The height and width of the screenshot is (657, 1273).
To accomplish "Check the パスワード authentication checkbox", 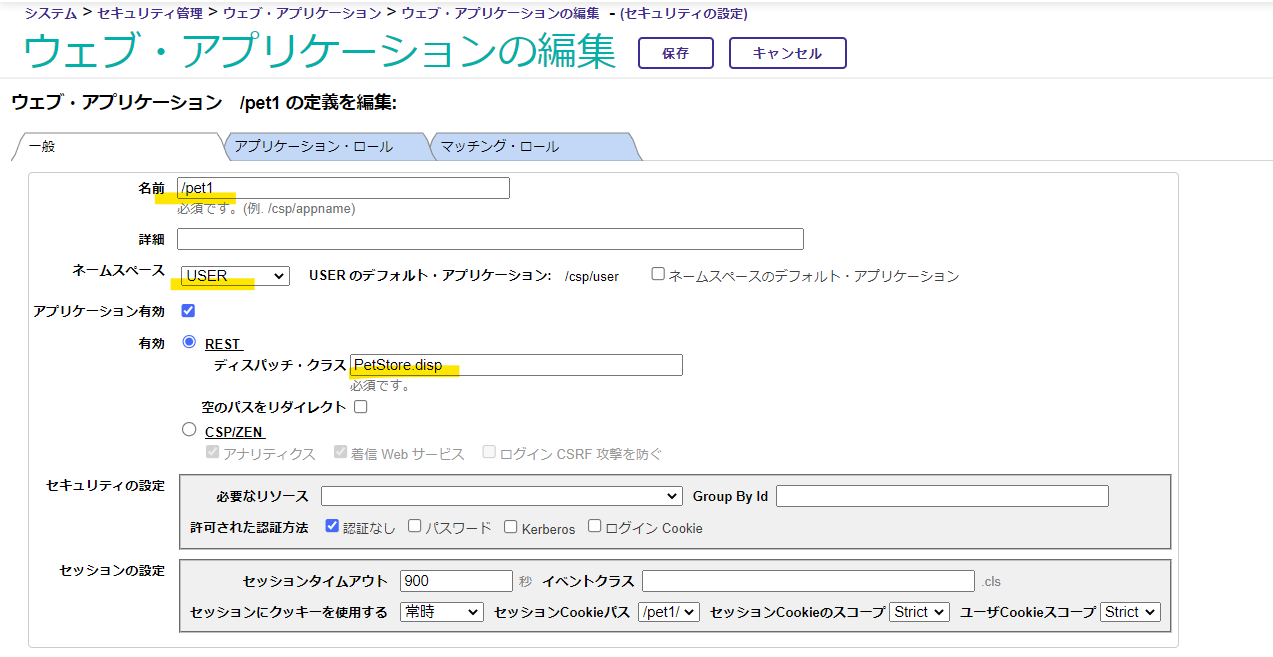I will pyautogui.click(x=415, y=526).
